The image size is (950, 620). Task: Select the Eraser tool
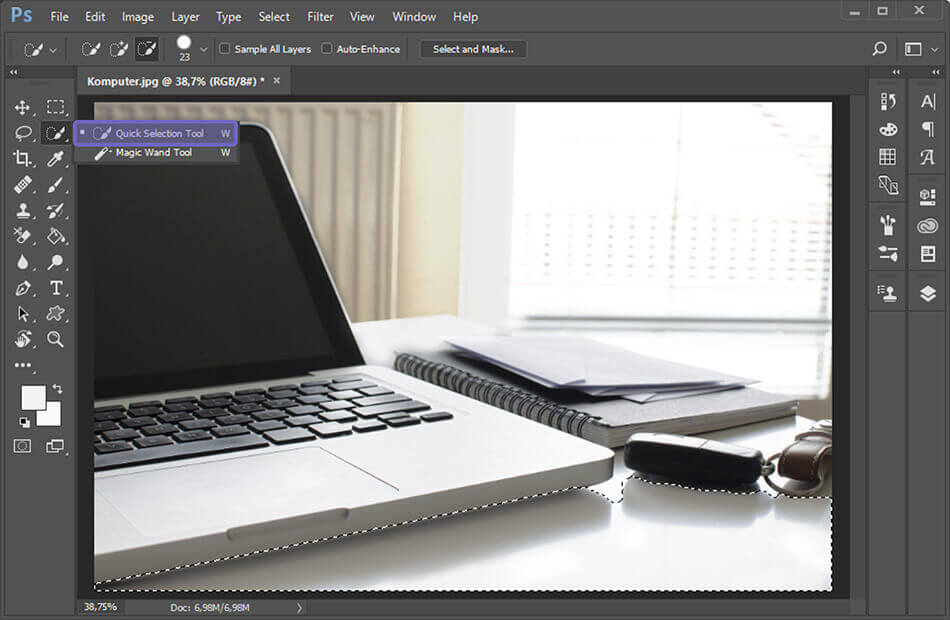(x=22, y=236)
